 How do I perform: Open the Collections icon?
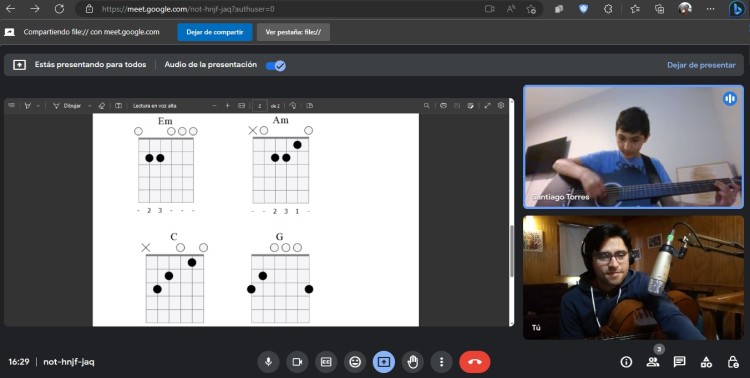click(660, 9)
